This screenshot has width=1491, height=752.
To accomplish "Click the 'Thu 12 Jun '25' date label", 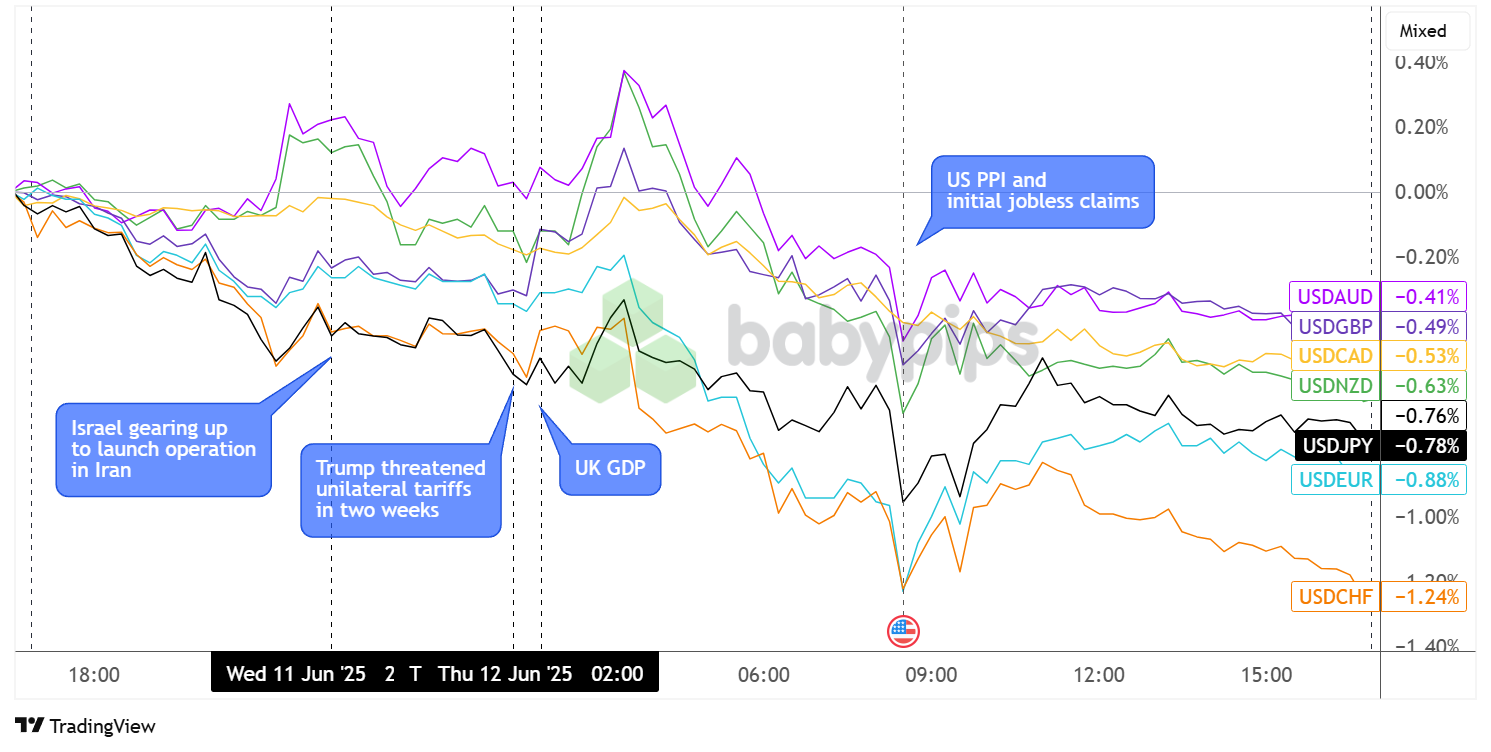I will tap(505, 673).
